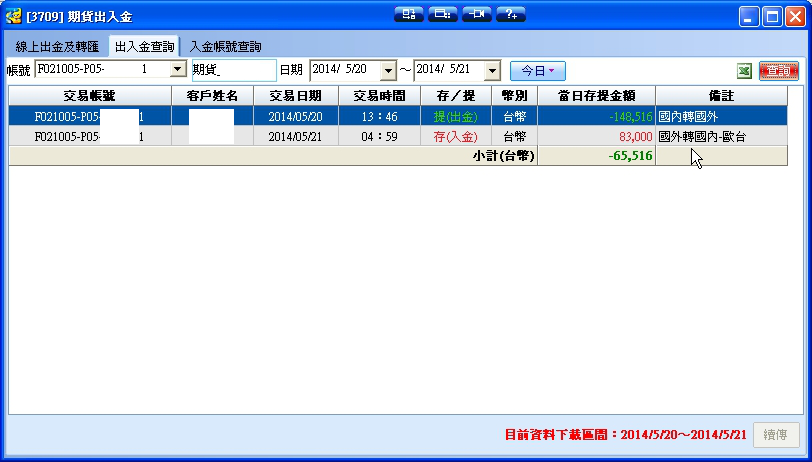The height and width of the screenshot is (462, 812).
Task: Click into the 期貨 text field
Action: [x=234, y=70]
